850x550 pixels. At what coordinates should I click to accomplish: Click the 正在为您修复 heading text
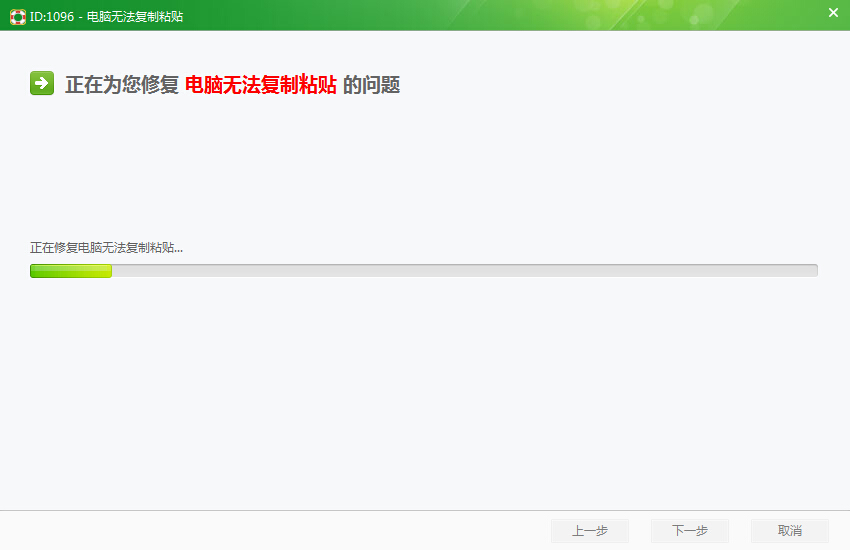coord(121,85)
